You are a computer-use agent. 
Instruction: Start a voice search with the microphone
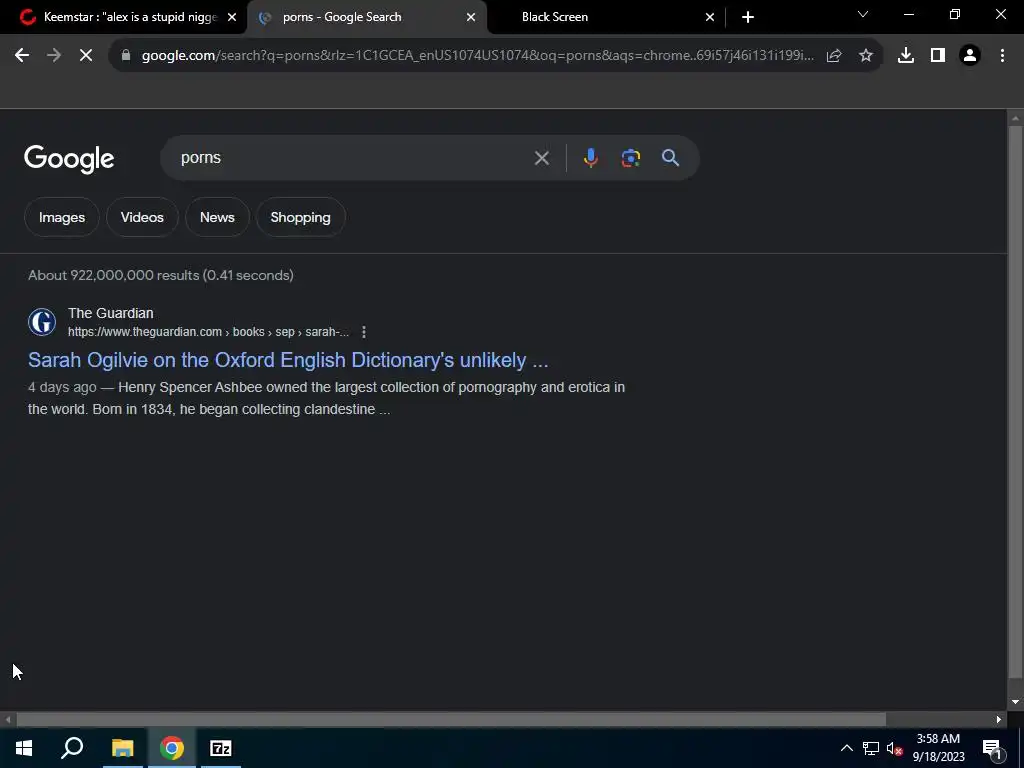(x=590, y=158)
